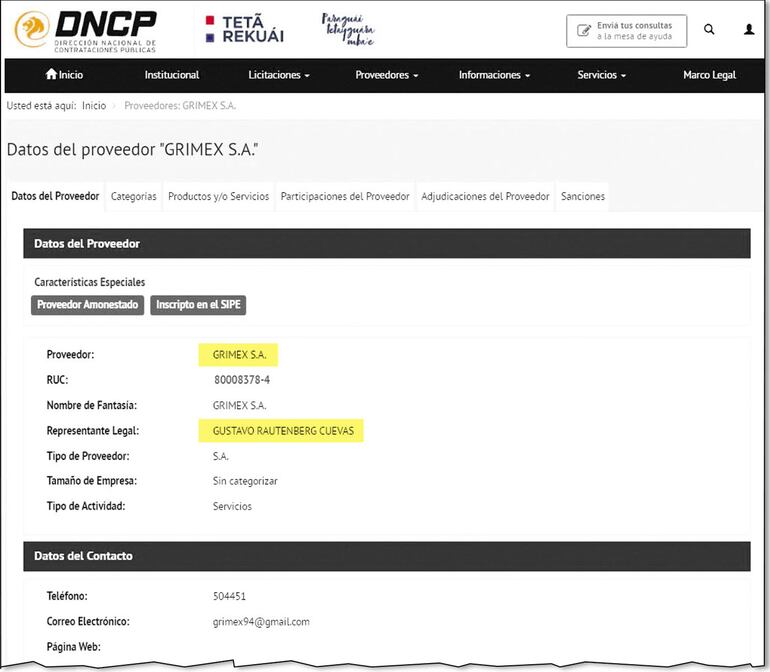Click the RUC value 80008378-4
Viewport: 770px width, 672px height.
click(242, 380)
